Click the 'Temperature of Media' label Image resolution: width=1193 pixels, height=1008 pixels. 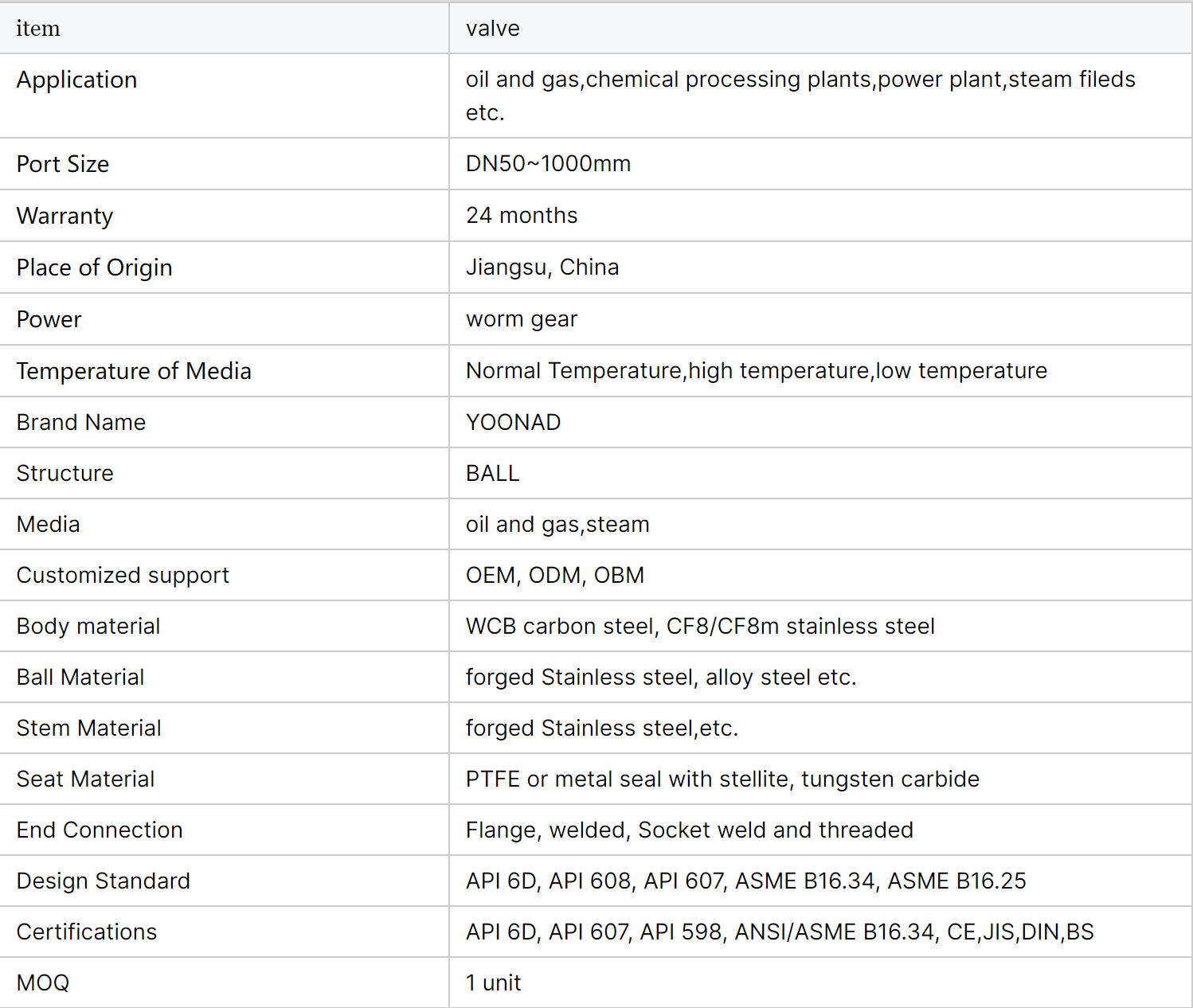[134, 371]
